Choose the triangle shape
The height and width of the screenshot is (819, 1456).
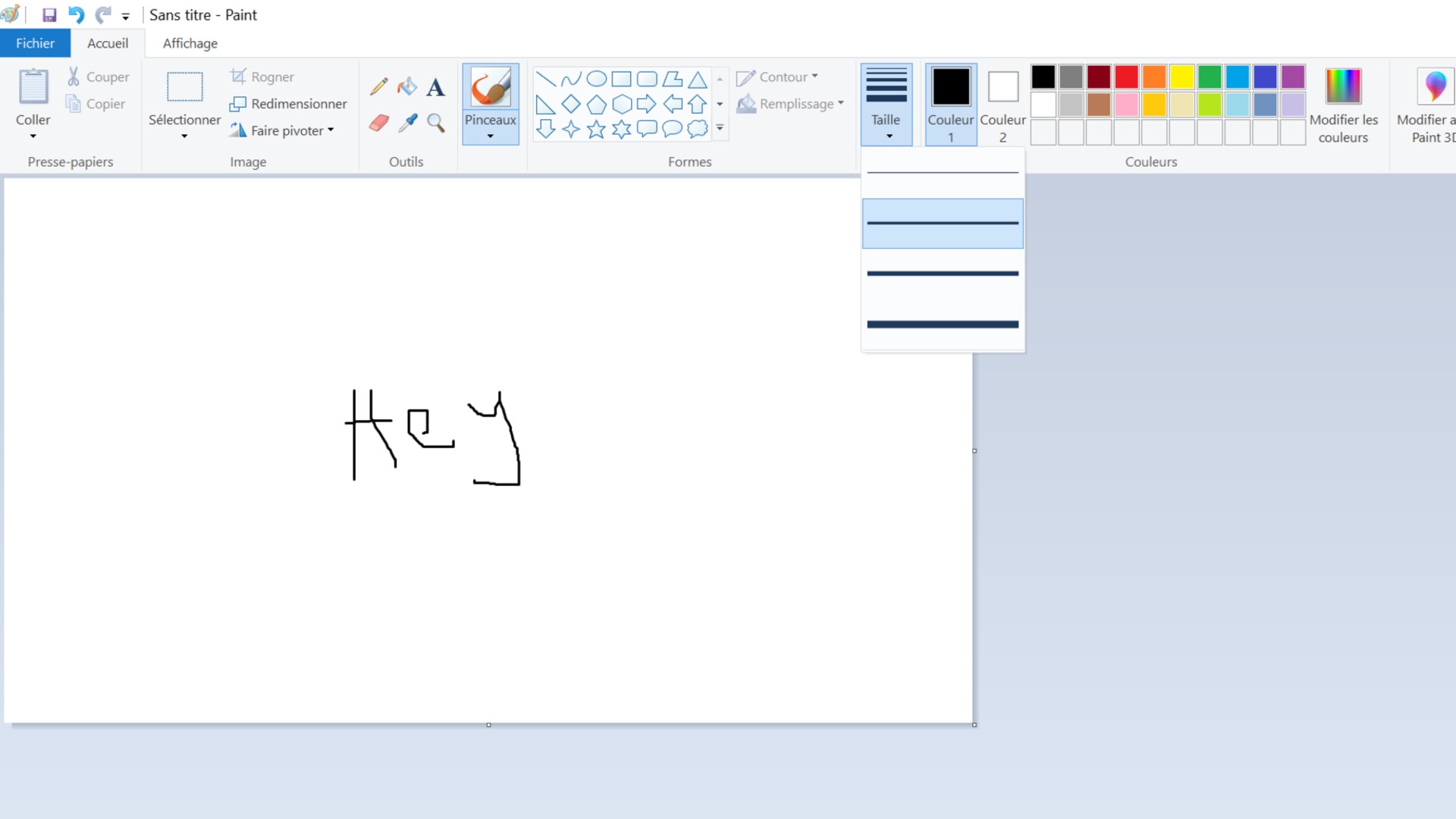tap(698, 79)
